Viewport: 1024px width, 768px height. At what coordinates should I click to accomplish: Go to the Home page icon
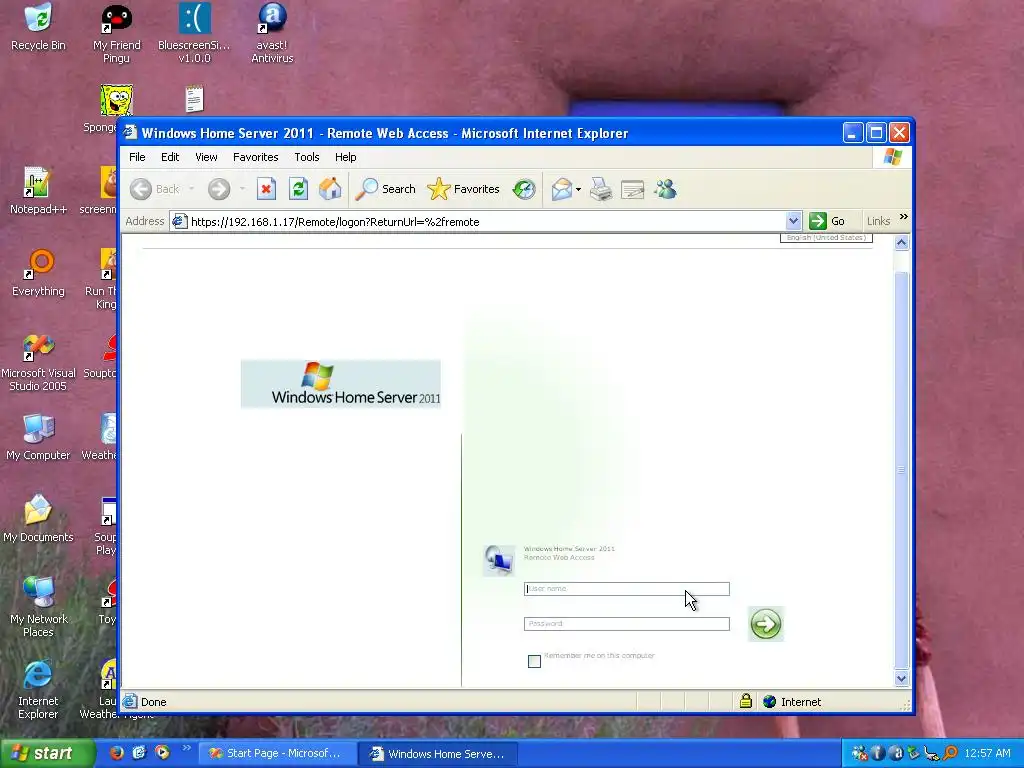click(x=330, y=189)
